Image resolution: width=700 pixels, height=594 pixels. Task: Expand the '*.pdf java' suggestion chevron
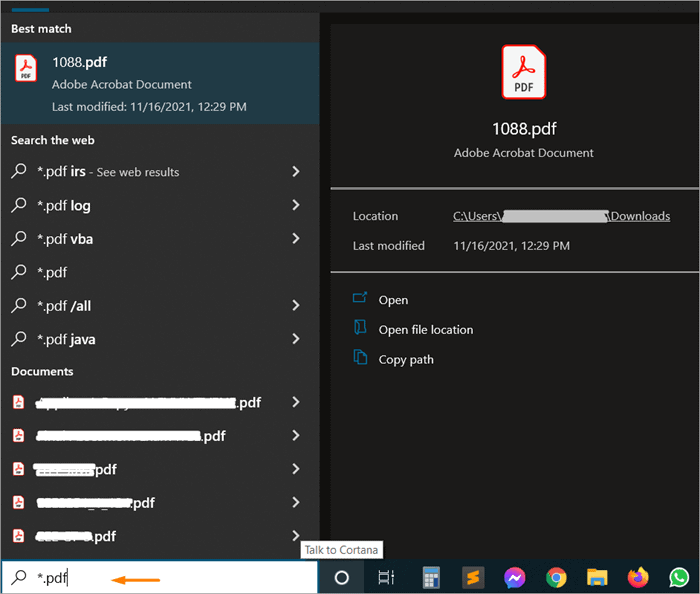point(296,339)
